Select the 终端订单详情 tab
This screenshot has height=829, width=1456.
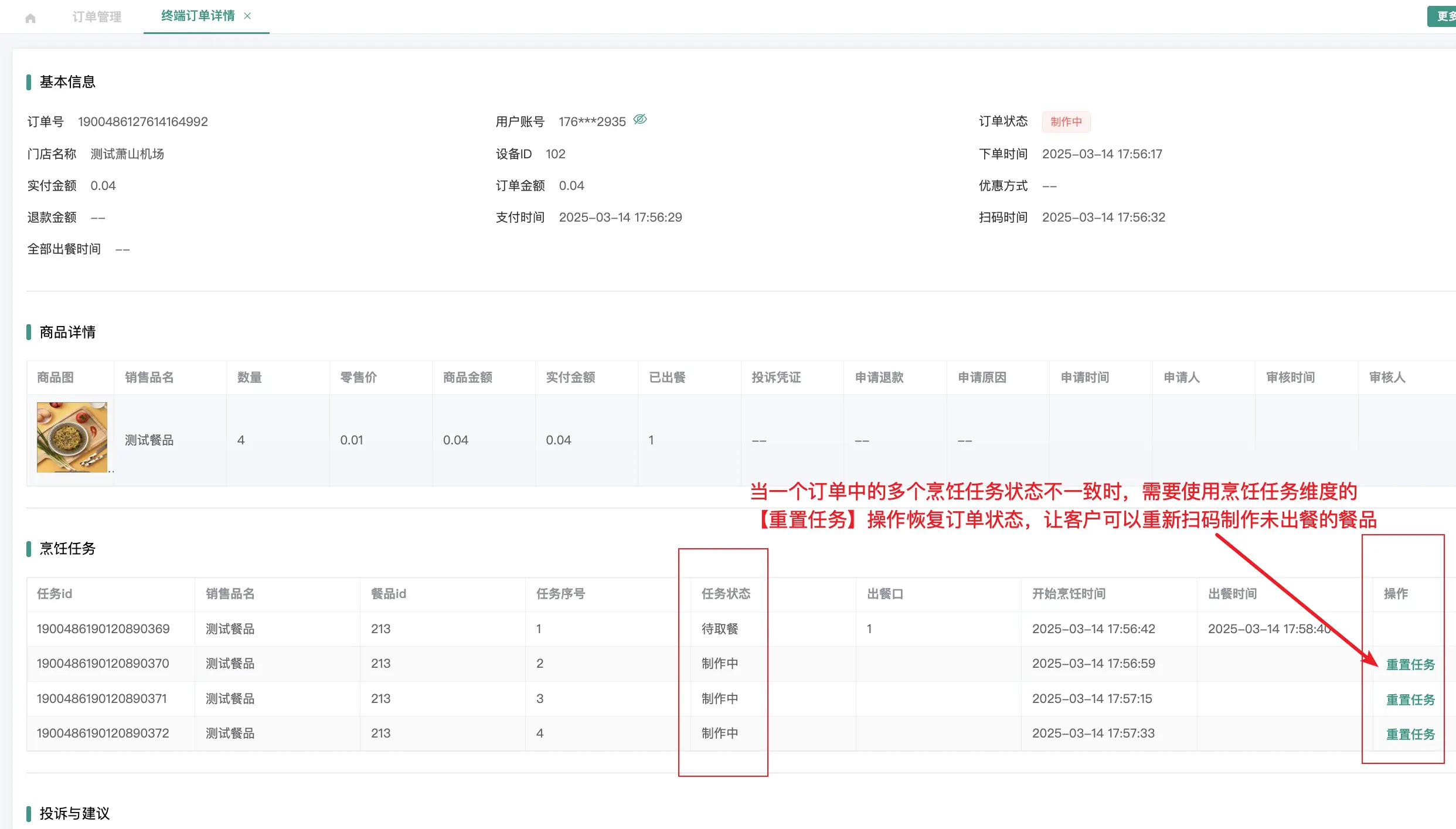[x=198, y=16]
